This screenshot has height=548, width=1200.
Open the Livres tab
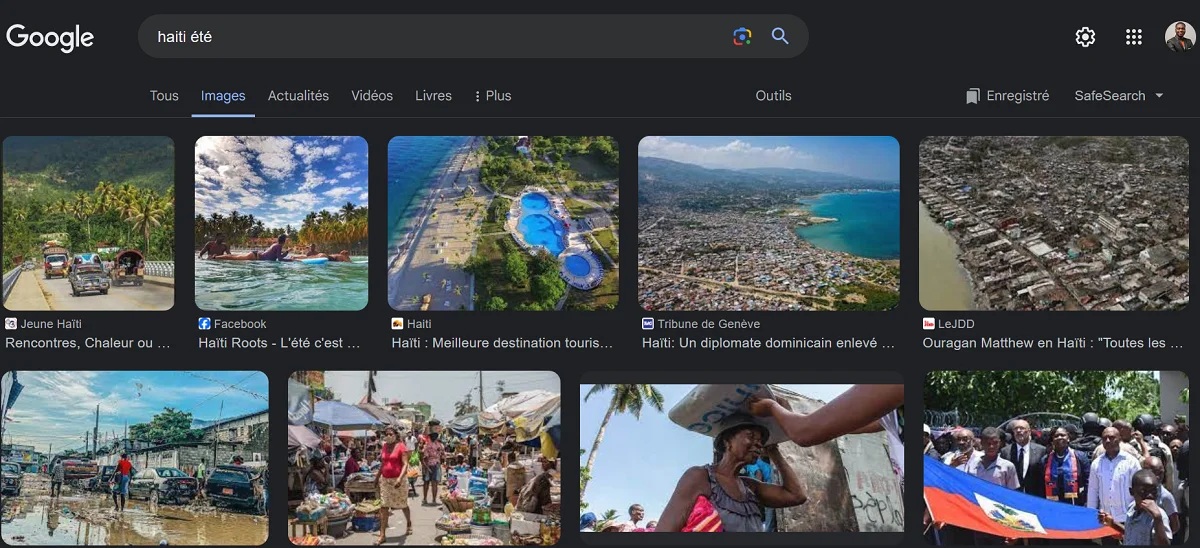point(433,96)
